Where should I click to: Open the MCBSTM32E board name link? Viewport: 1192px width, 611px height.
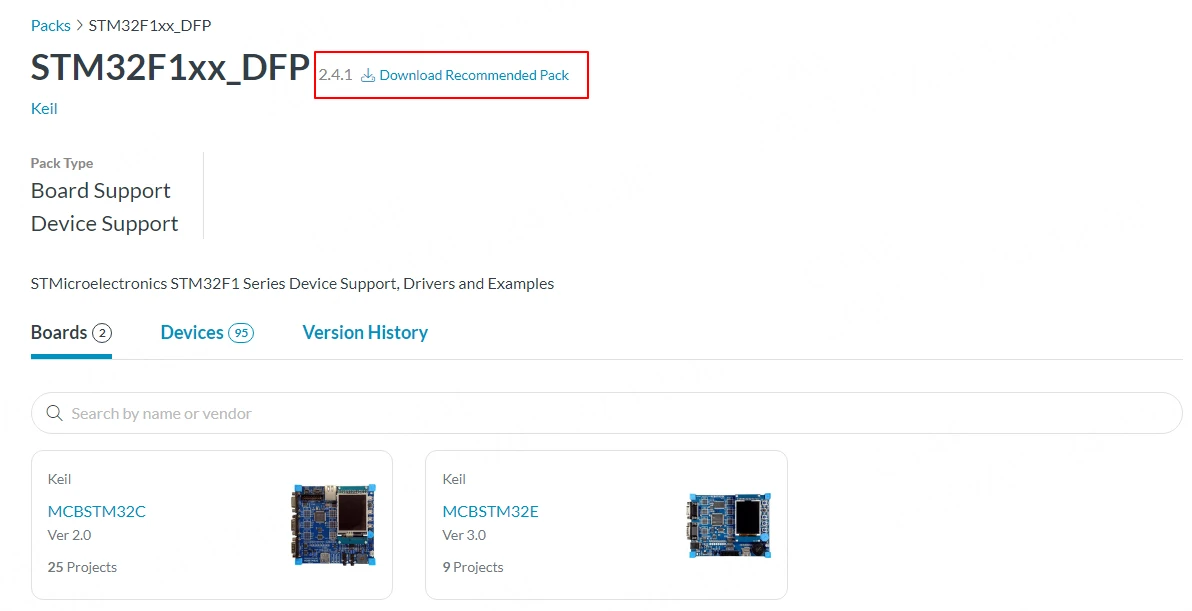(x=490, y=511)
